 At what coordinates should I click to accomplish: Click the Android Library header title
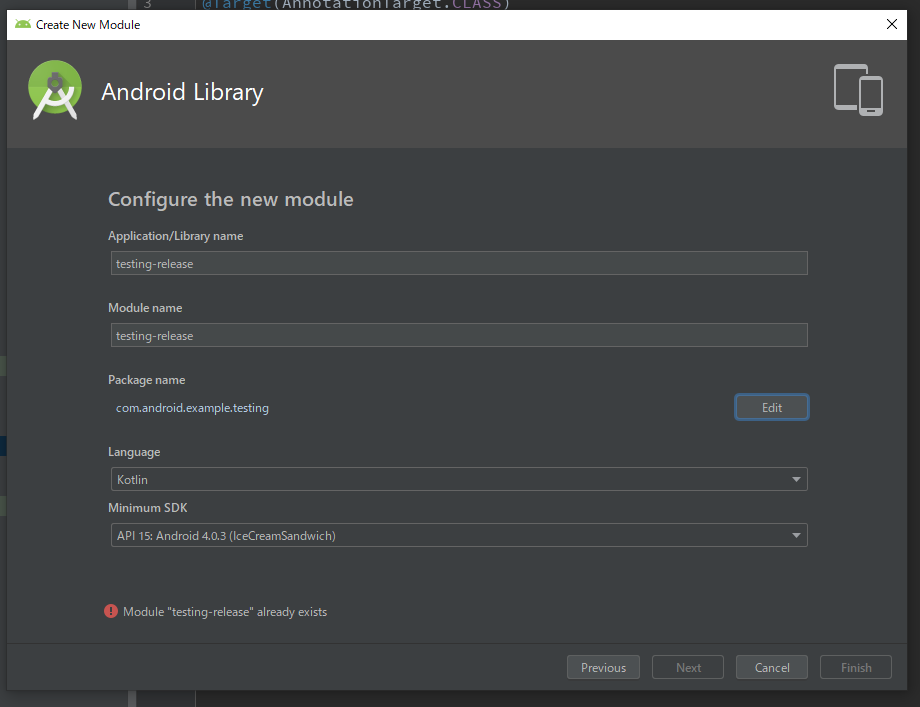[182, 91]
